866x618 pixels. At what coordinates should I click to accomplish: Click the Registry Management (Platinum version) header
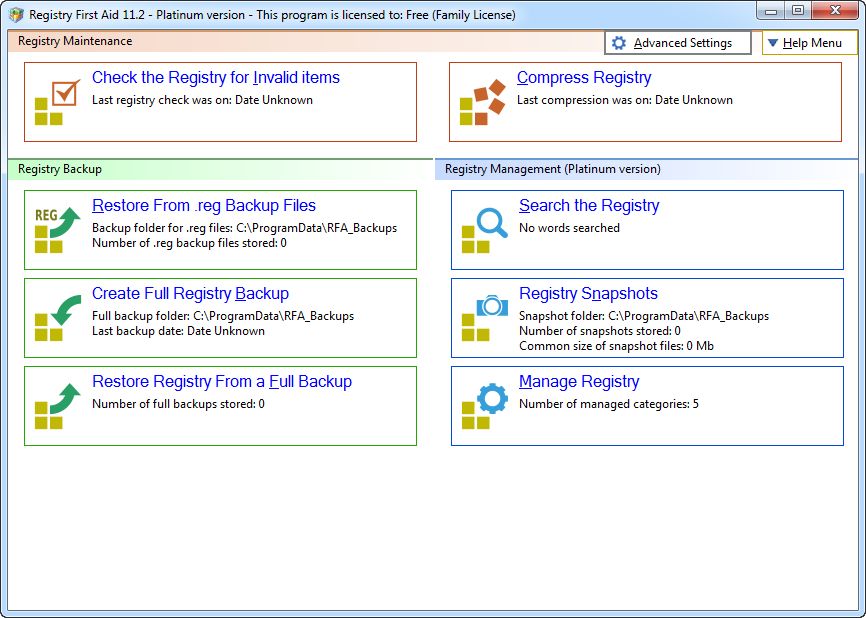click(552, 169)
